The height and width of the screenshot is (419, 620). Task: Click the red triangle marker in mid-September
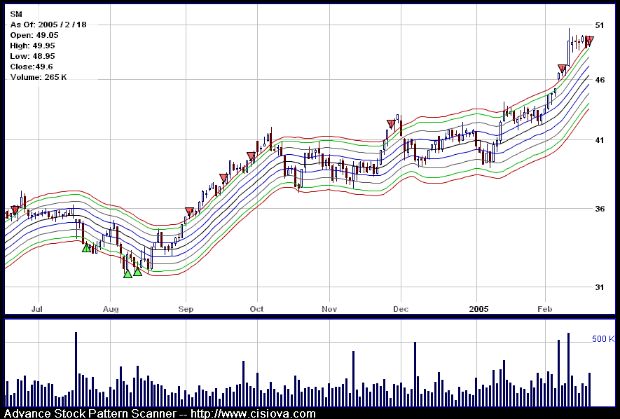(x=224, y=178)
